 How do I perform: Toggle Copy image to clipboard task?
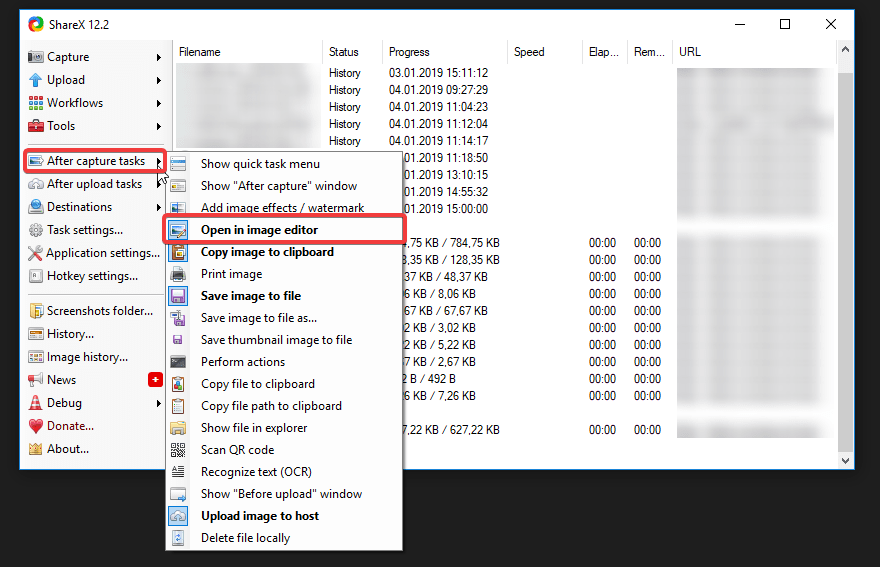point(284,252)
